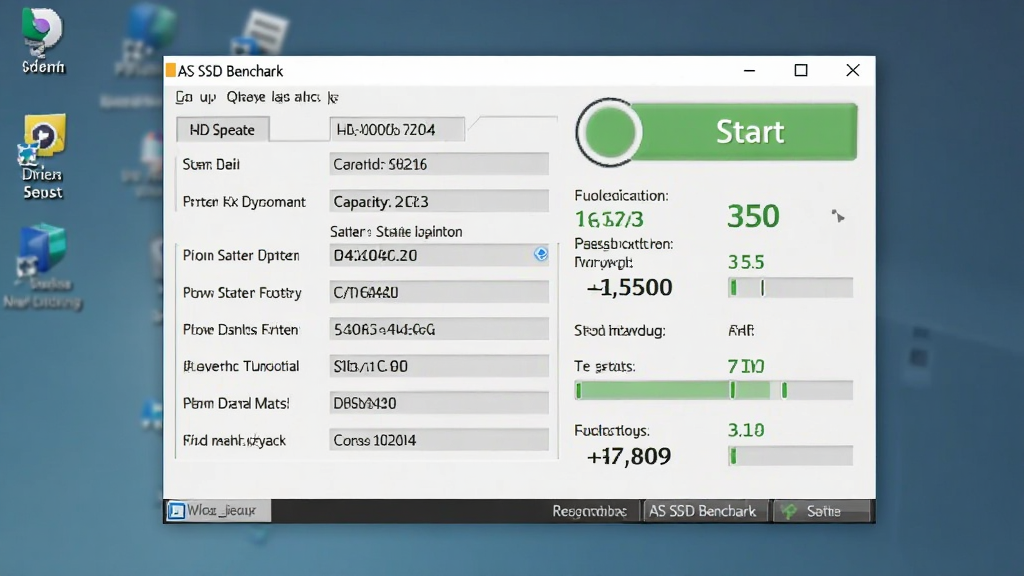Open the blue cube desktop icon
Screen dimensions: 1024x576
coord(42,266)
